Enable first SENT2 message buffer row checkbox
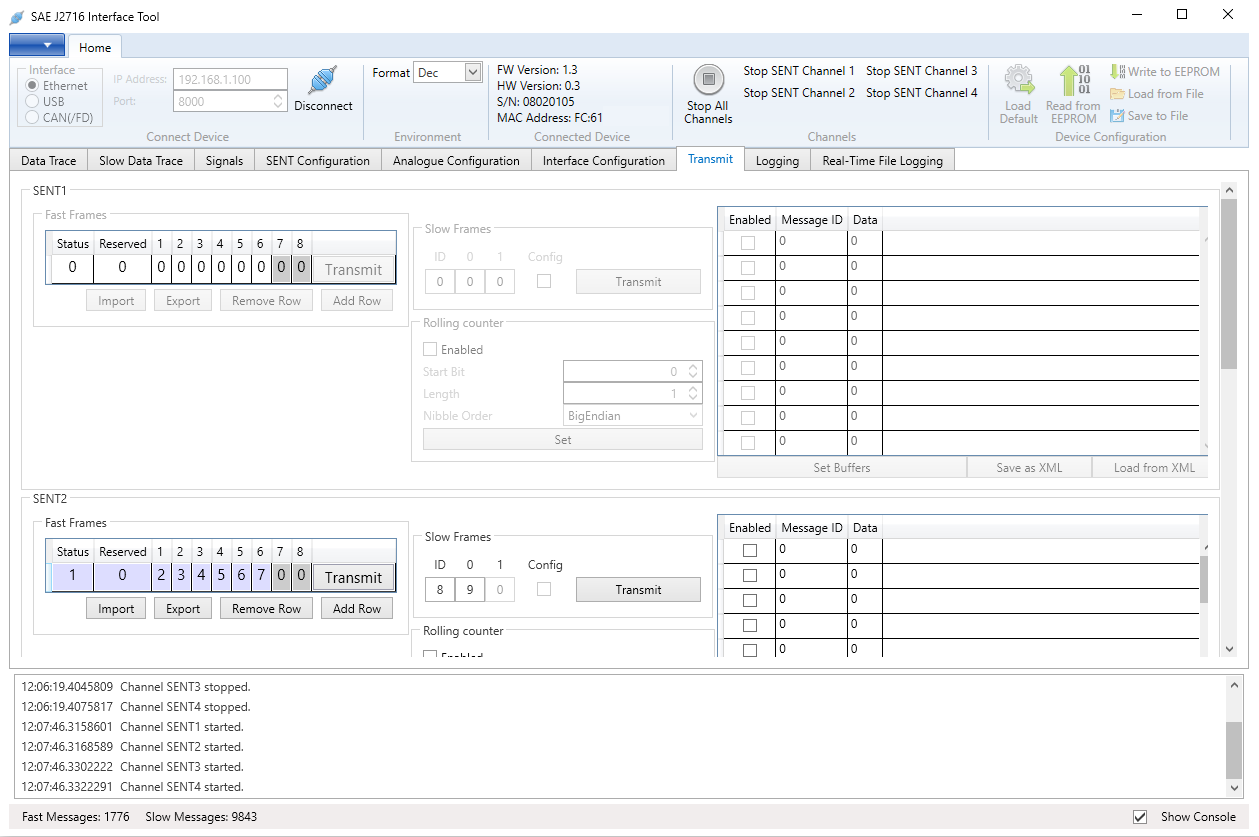Image resolution: width=1259 pixels, height=837 pixels. [749, 550]
